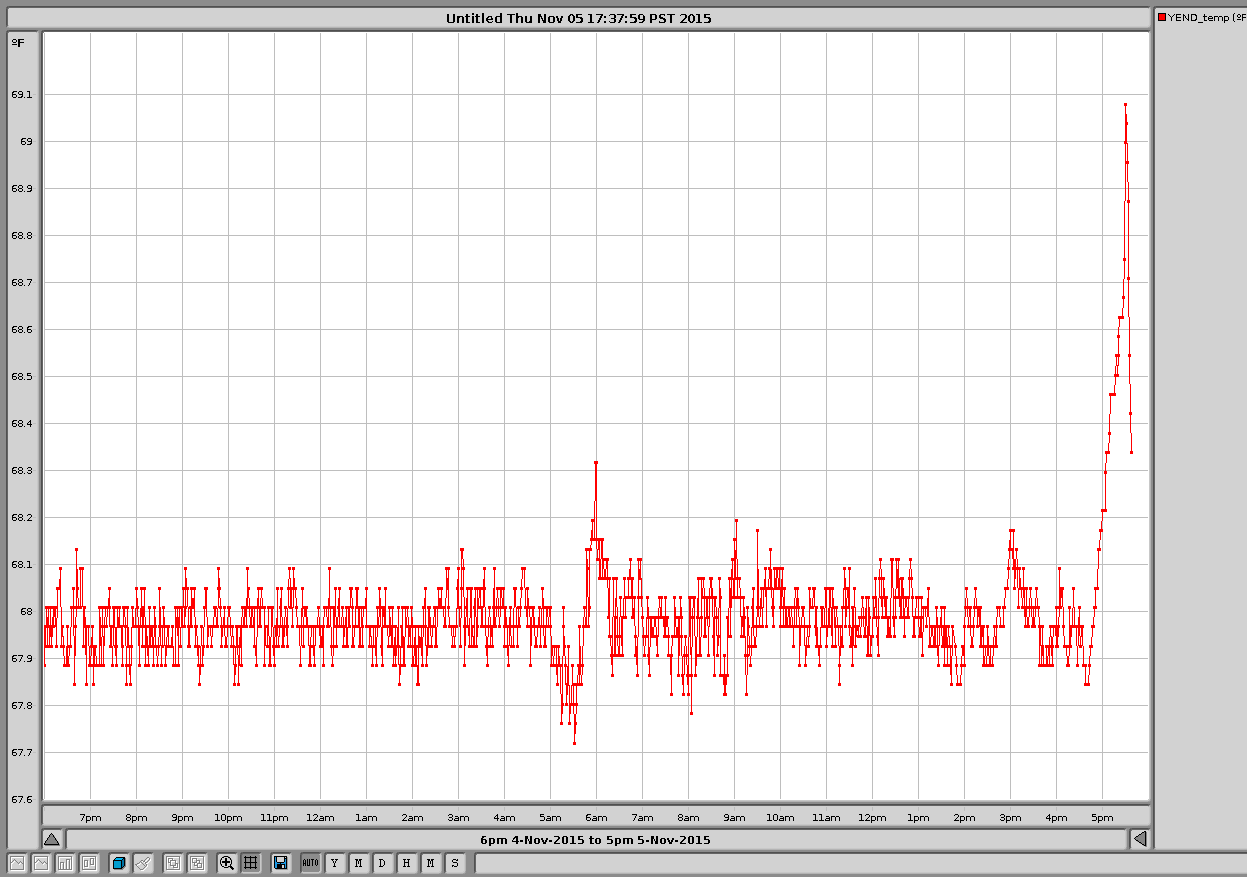Image resolution: width=1247 pixels, height=877 pixels.
Task: Set time range to D (day)
Action: tap(383, 862)
